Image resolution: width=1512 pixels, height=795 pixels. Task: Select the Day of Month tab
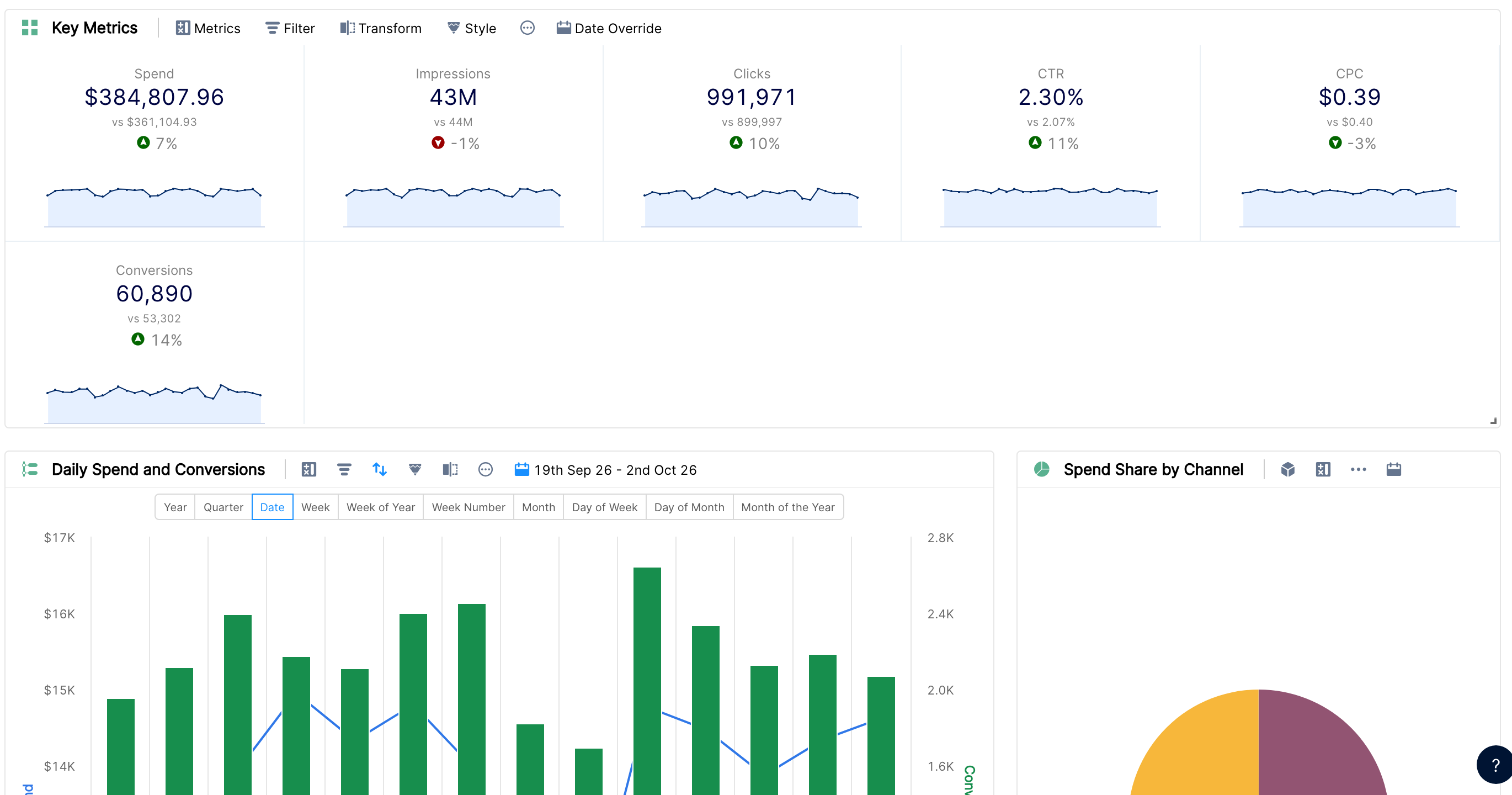(x=689, y=507)
